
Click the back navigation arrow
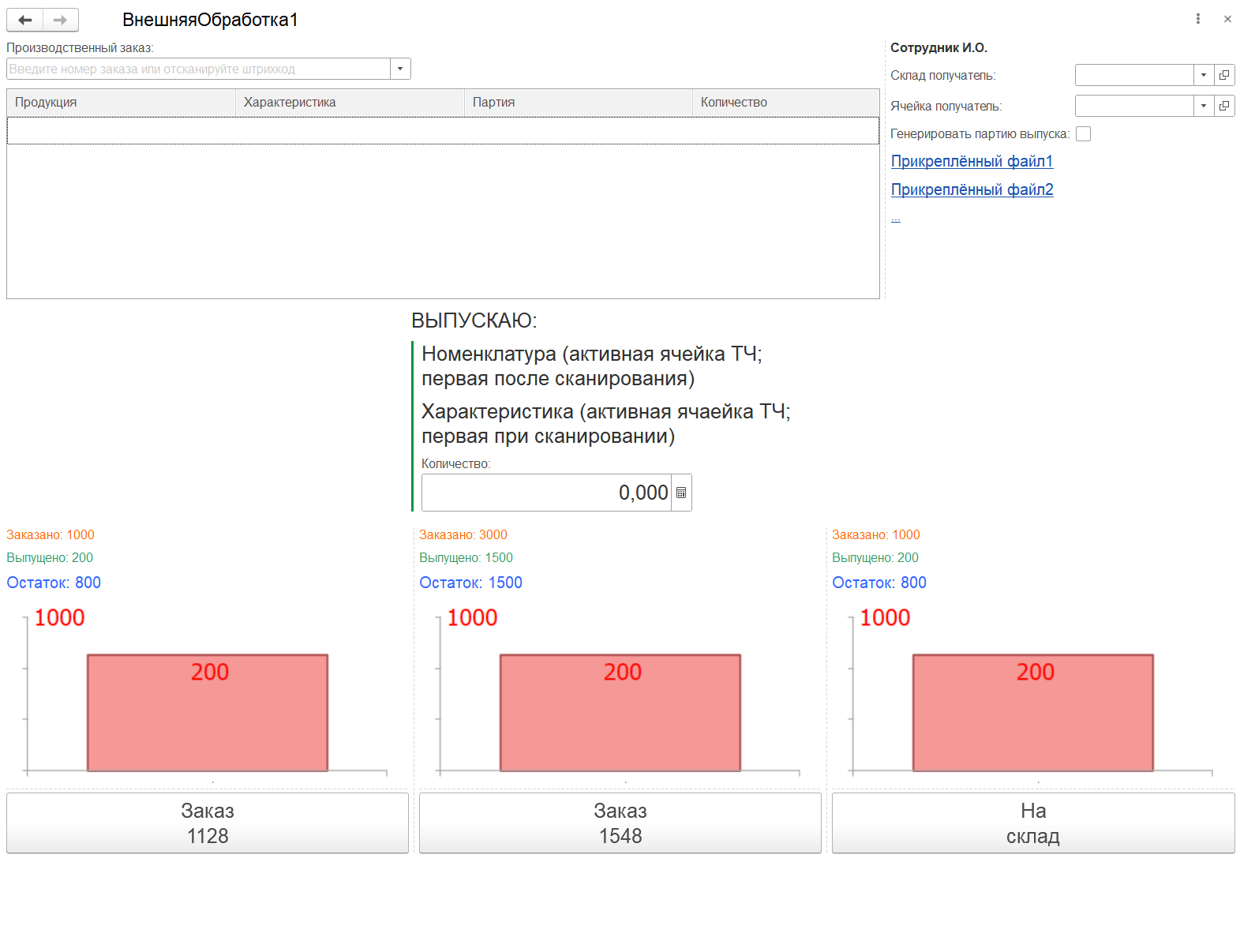(x=24, y=20)
